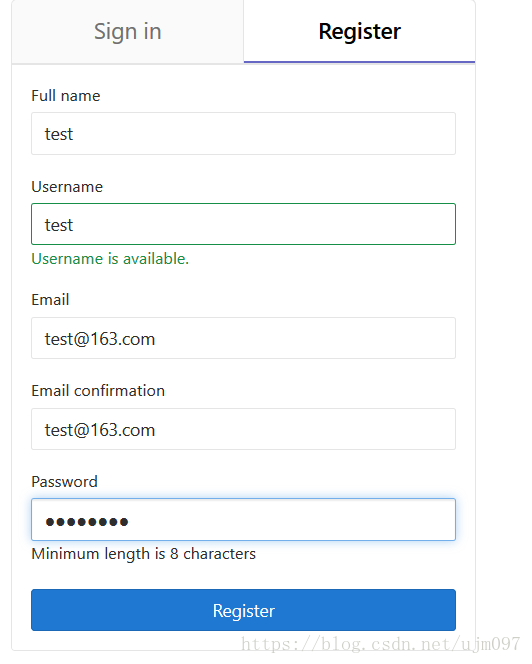Click the 'Minimum length is 8 characters' hint
The width and height of the screenshot is (532, 664).
[144, 554]
